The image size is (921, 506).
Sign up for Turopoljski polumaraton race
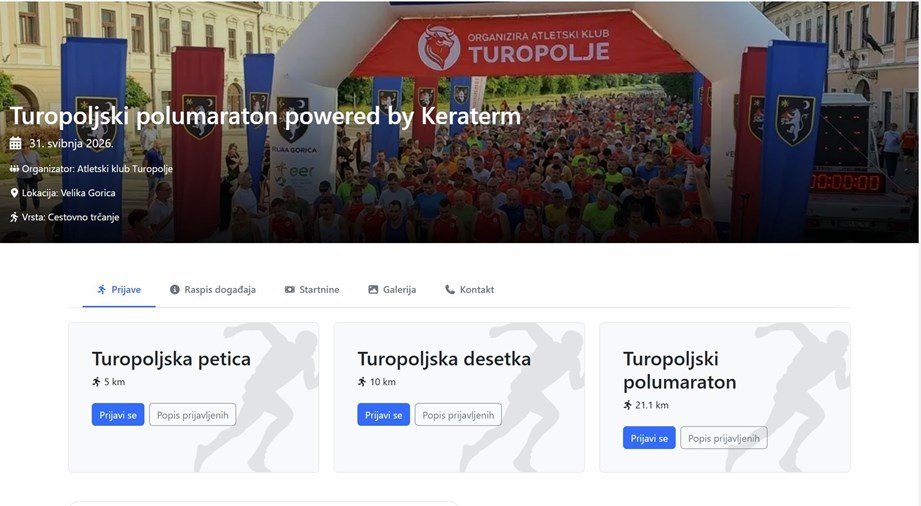tap(649, 438)
